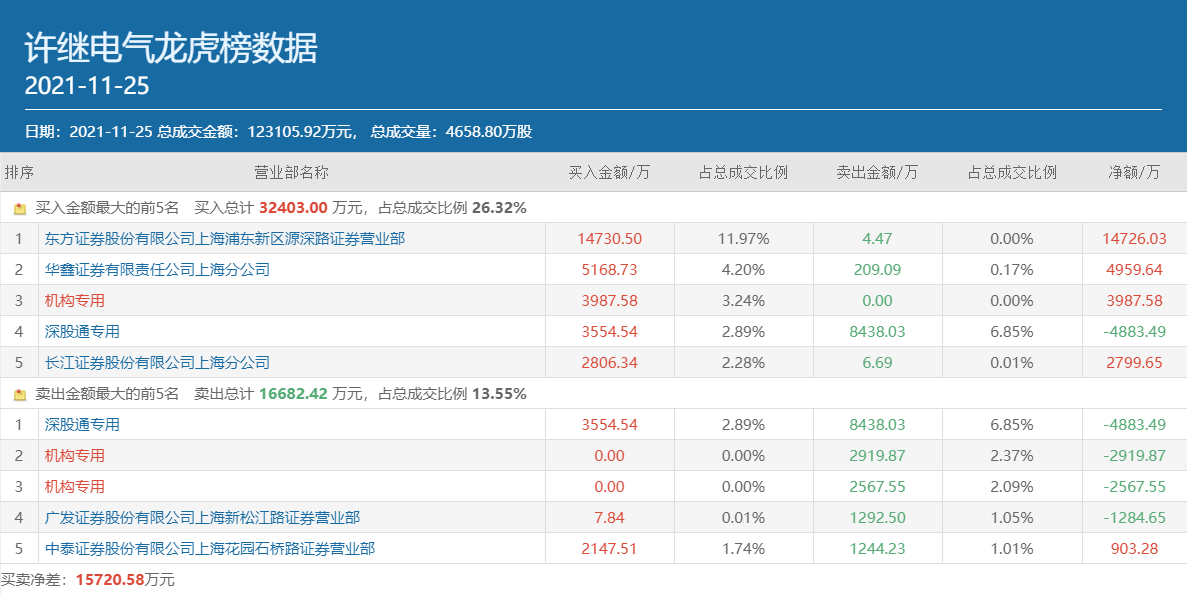The image size is (1187, 594).
Task: Click the net amount 4959.64
Action: (x=1134, y=269)
